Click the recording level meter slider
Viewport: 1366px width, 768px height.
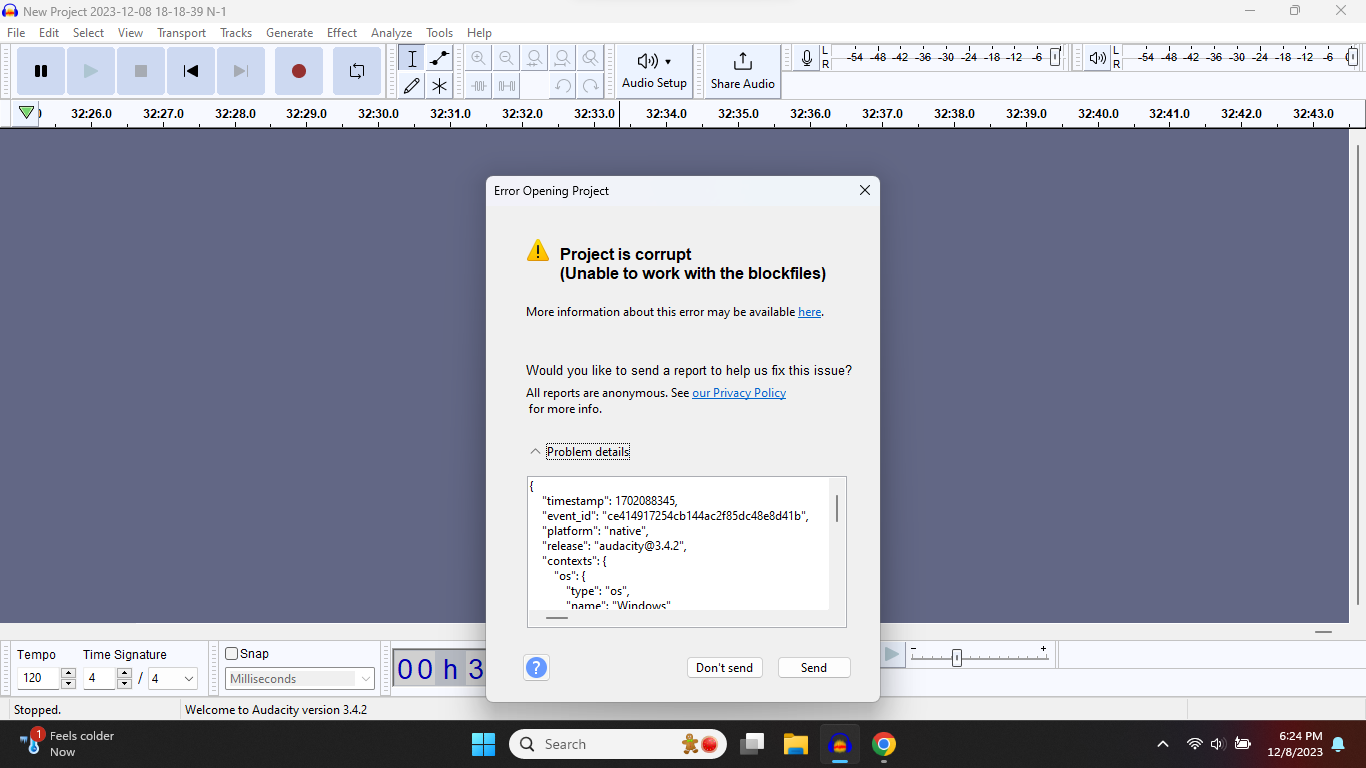(1054, 58)
